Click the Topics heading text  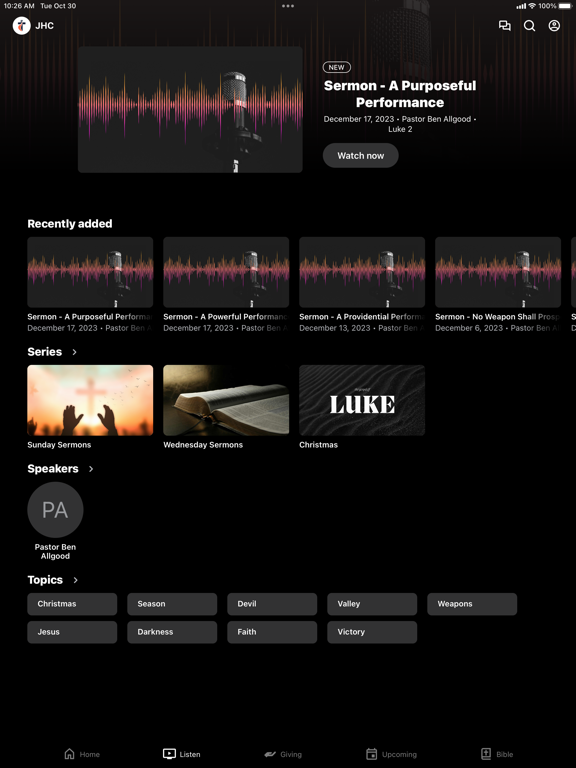click(45, 580)
